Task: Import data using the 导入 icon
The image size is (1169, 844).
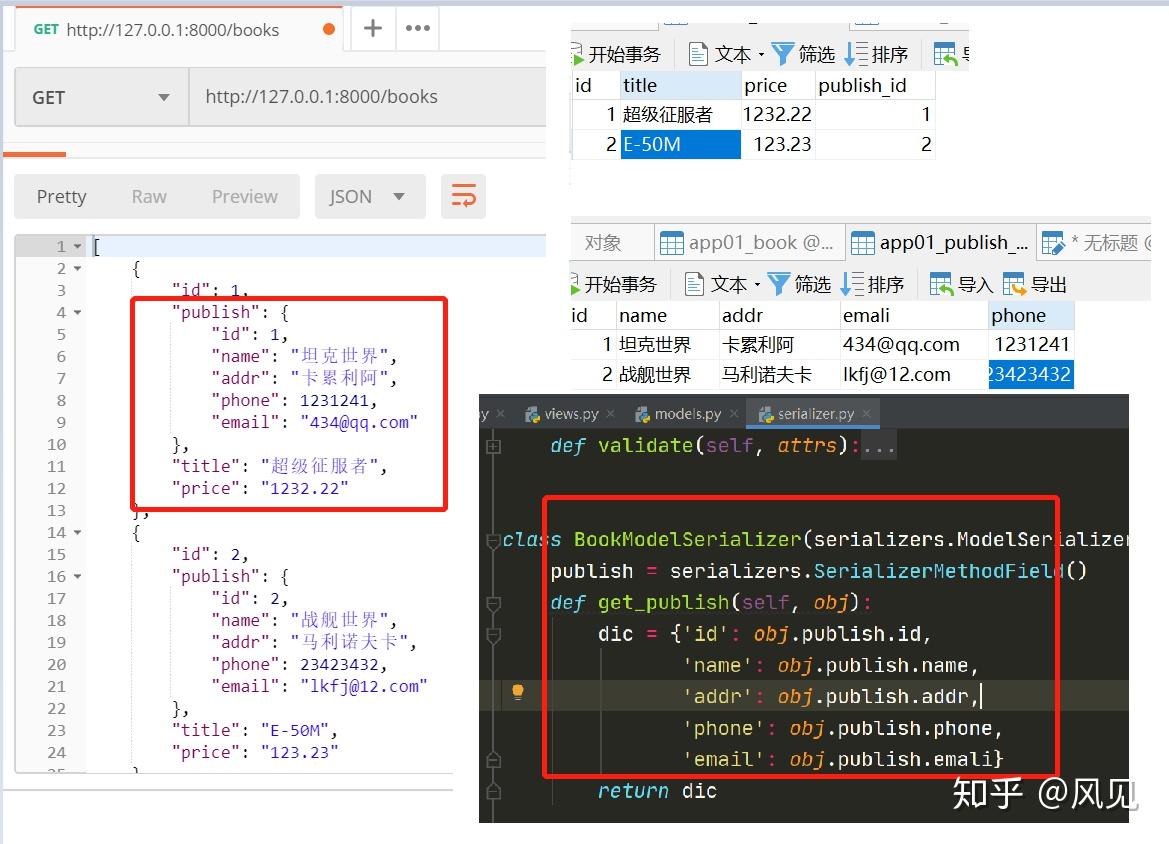Action: (960, 283)
